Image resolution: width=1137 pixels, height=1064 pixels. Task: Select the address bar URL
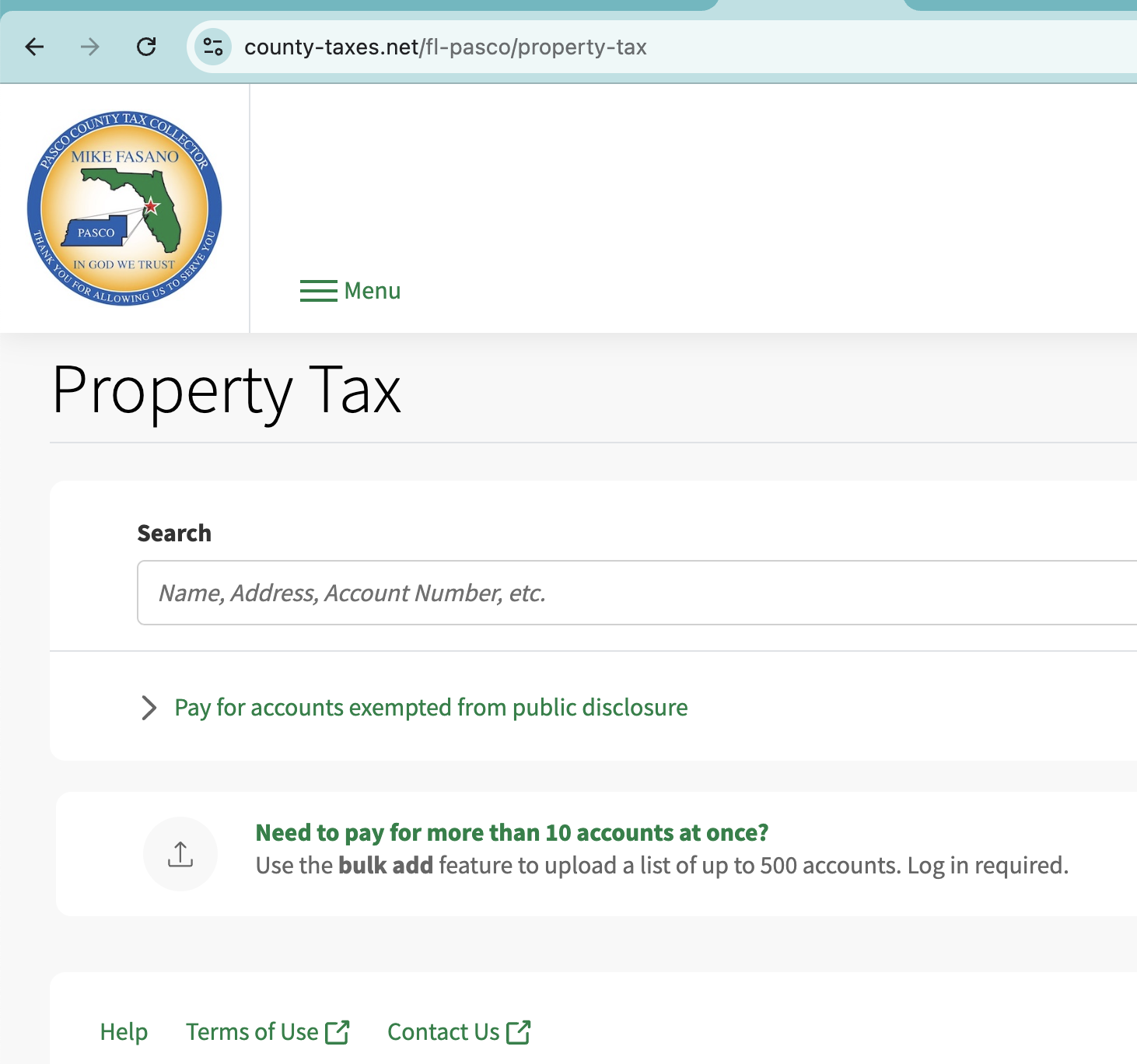pos(445,47)
